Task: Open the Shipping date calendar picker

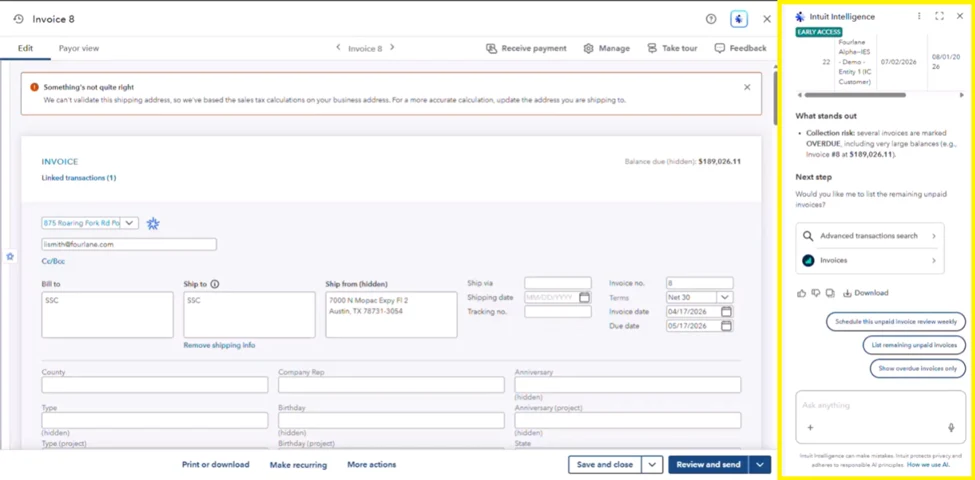Action: pos(584,297)
